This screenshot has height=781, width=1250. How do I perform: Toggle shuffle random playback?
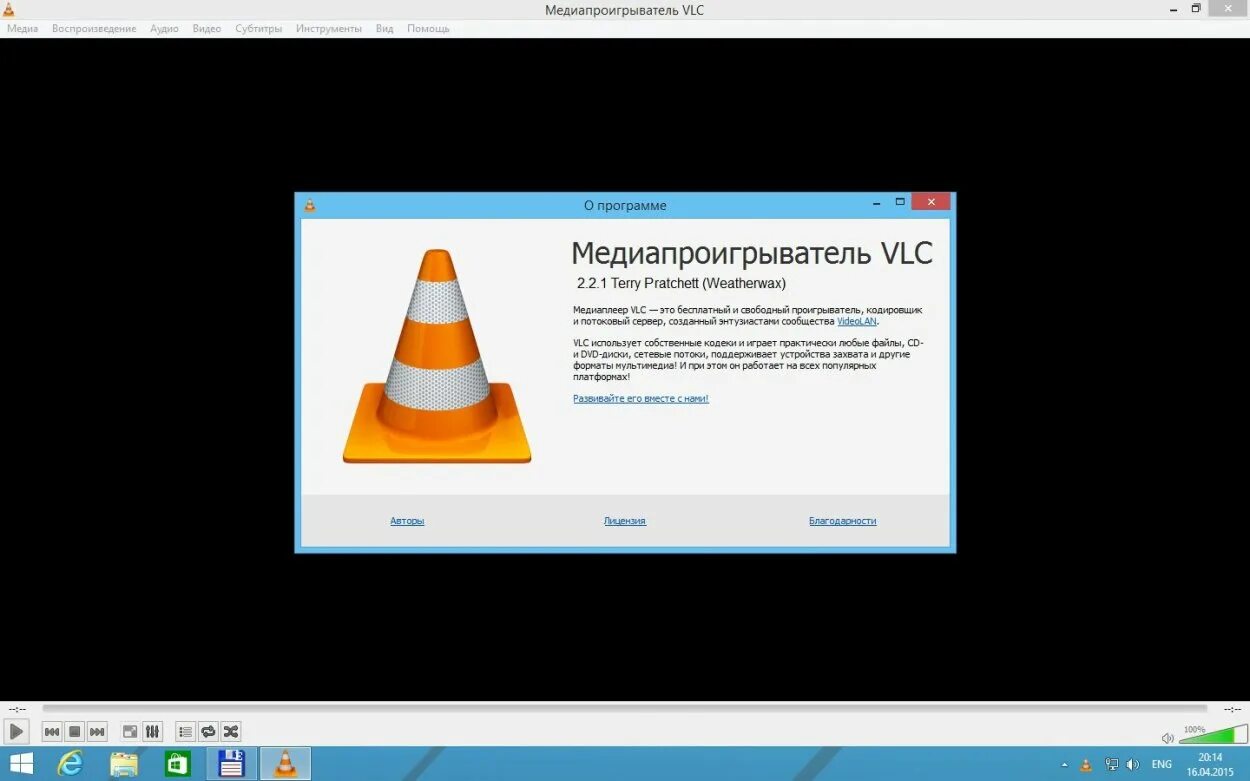click(x=231, y=732)
